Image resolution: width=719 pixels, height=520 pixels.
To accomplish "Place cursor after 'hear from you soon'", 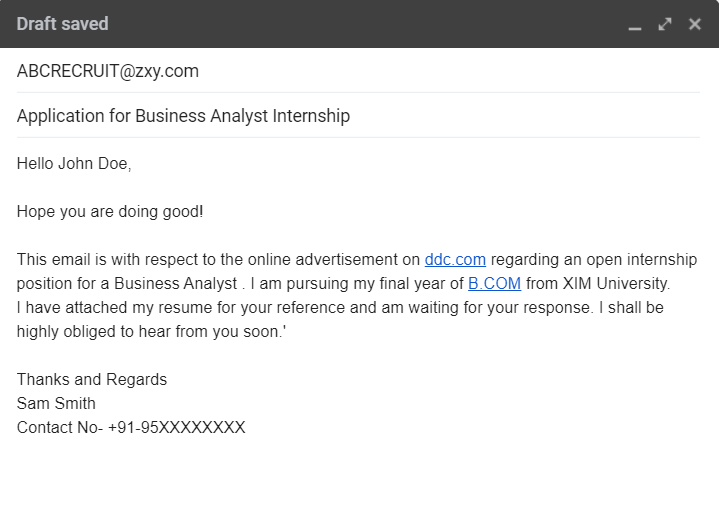I will [x=281, y=332].
